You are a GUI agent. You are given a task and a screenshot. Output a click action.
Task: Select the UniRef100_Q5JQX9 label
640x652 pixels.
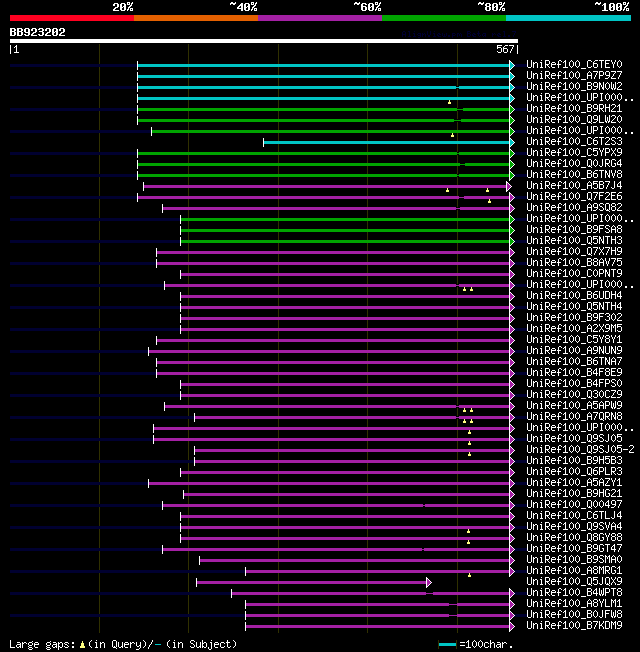pyautogui.click(x=574, y=582)
